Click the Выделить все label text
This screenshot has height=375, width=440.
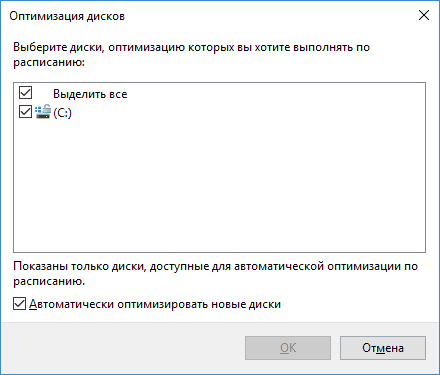(x=90, y=94)
